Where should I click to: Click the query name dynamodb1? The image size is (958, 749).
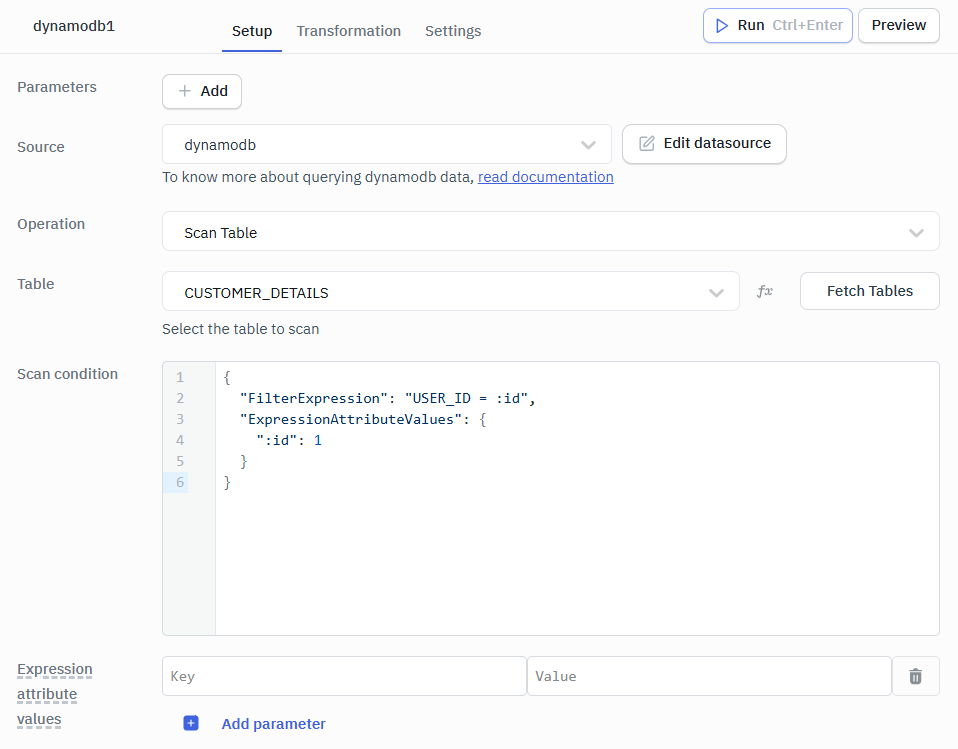(x=74, y=26)
